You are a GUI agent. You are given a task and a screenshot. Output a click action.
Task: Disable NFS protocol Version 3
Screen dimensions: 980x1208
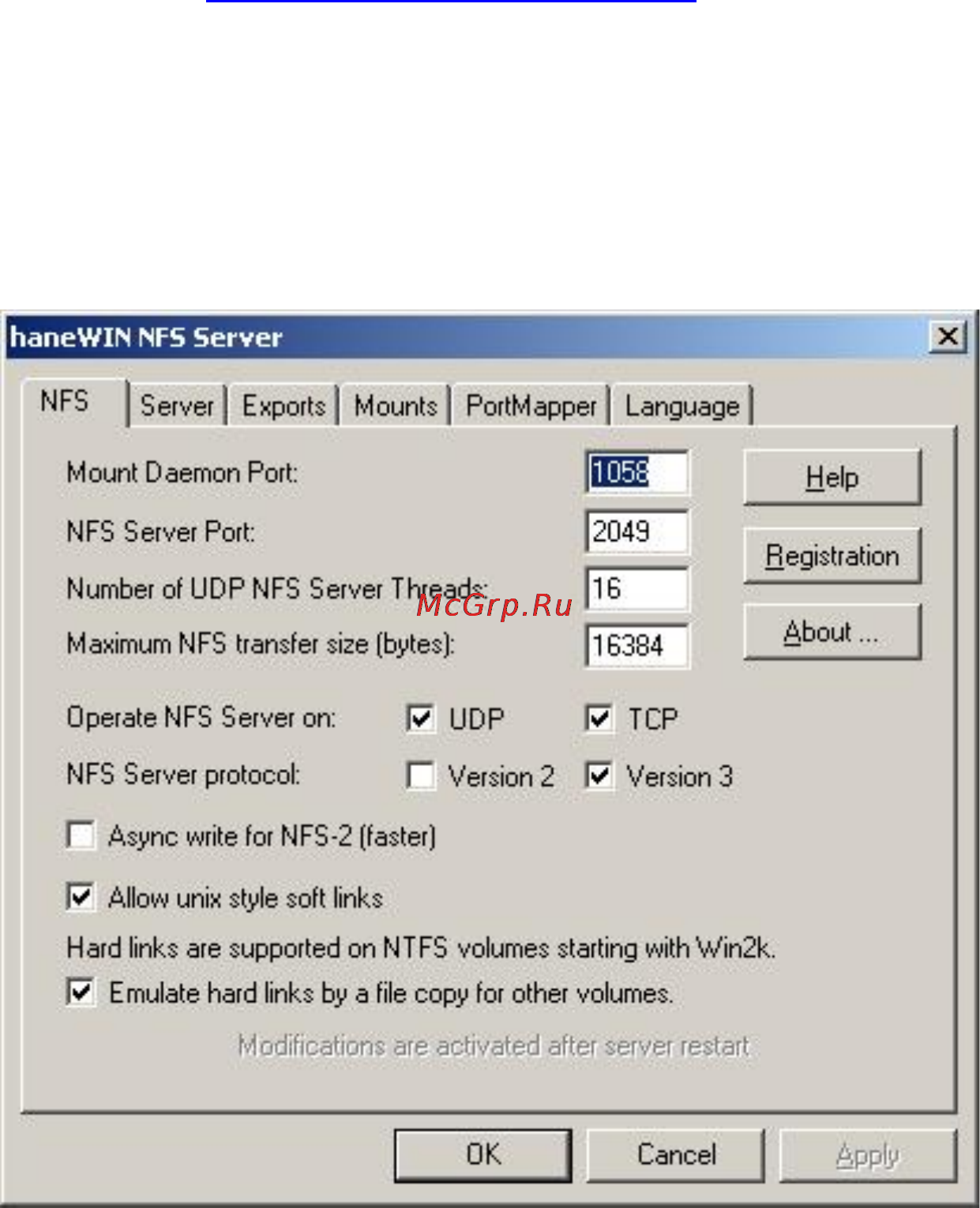(599, 775)
